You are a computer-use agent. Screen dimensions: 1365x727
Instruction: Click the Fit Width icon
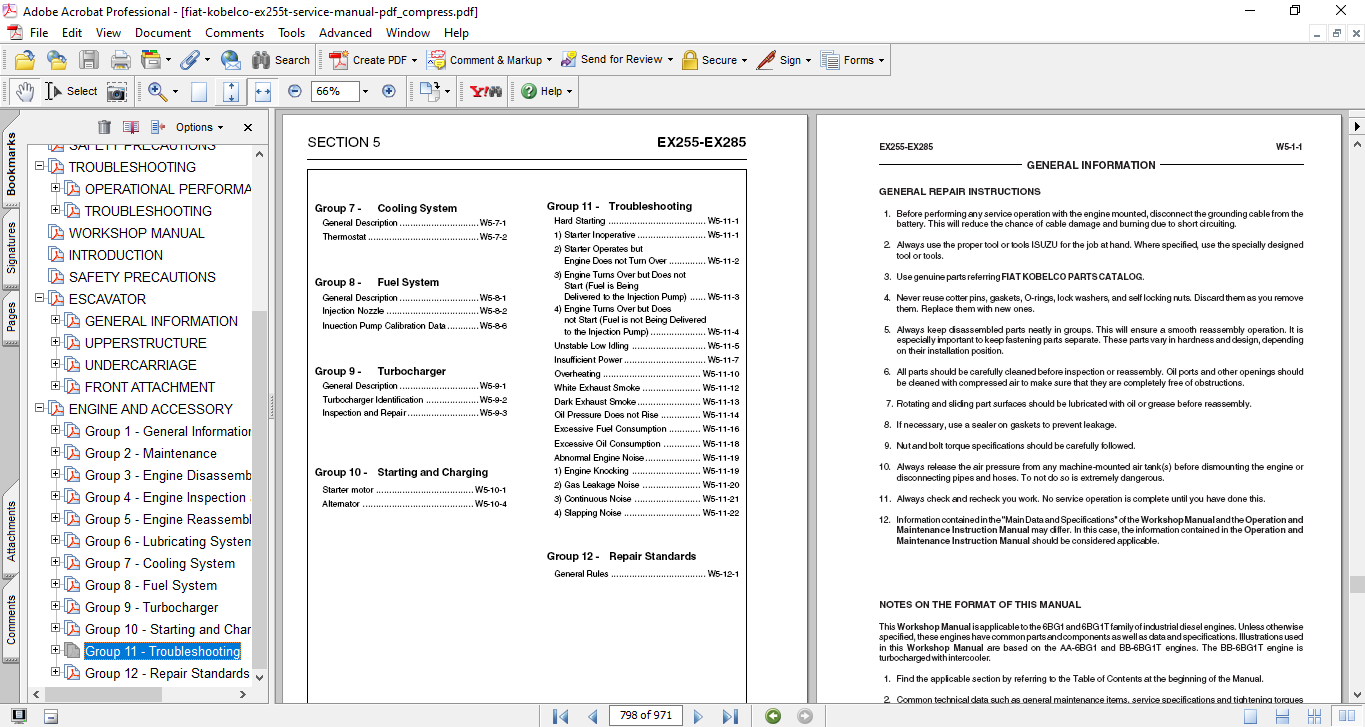[263, 91]
